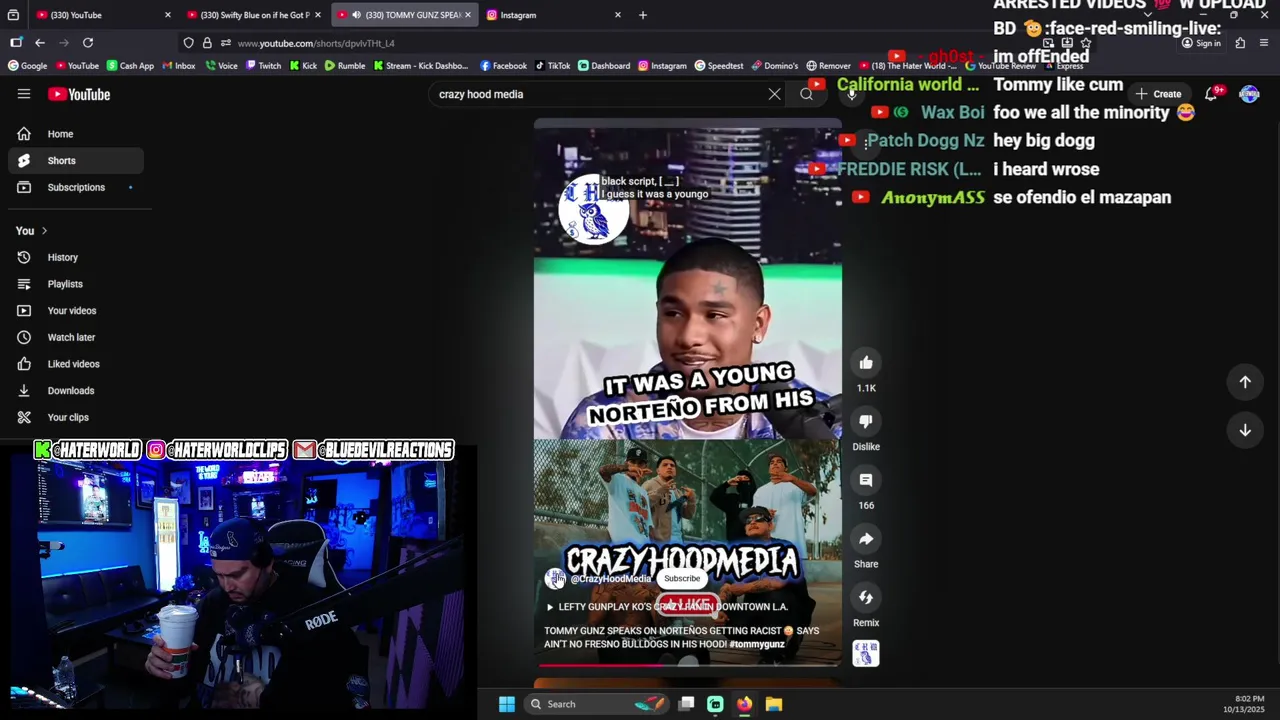
Task: Open Shorts in sidebar
Action: (x=76, y=160)
